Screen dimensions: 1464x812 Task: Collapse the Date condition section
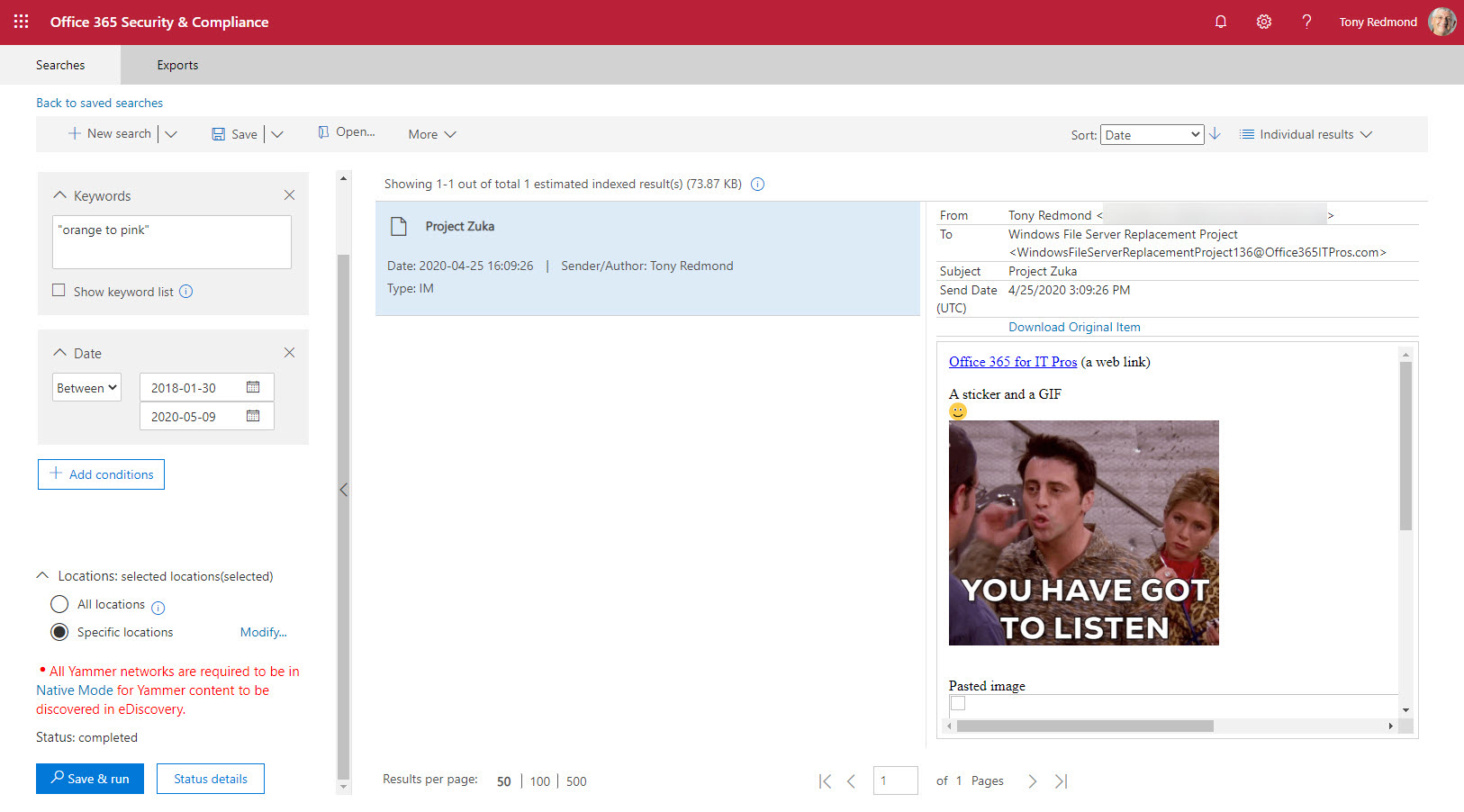pos(60,353)
